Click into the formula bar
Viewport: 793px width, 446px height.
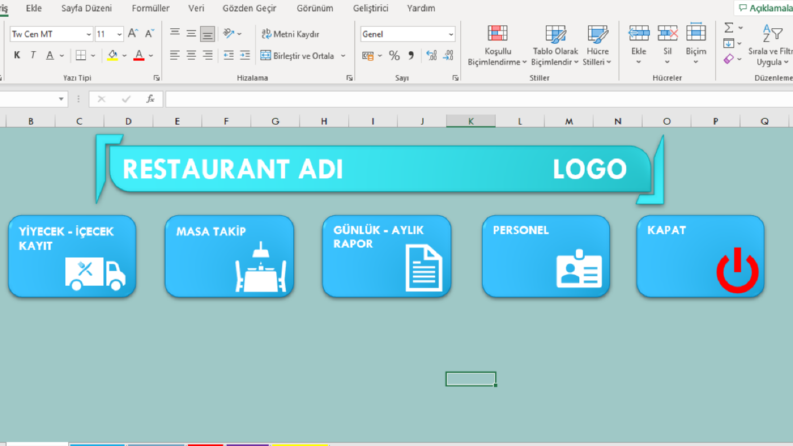478,99
